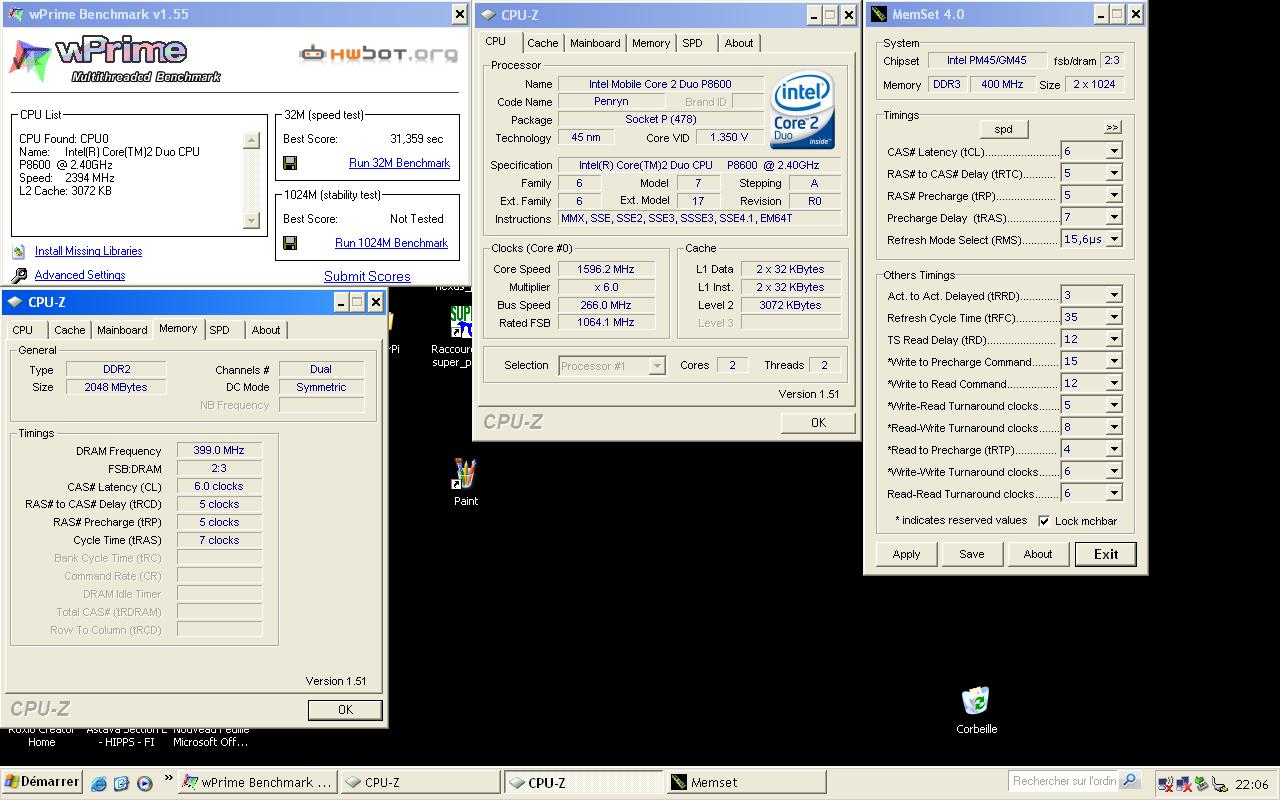Click the Save button in MemSet
The width and height of the screenshot is (1280, 800).
pyautogui.click(x=972, y=554)
